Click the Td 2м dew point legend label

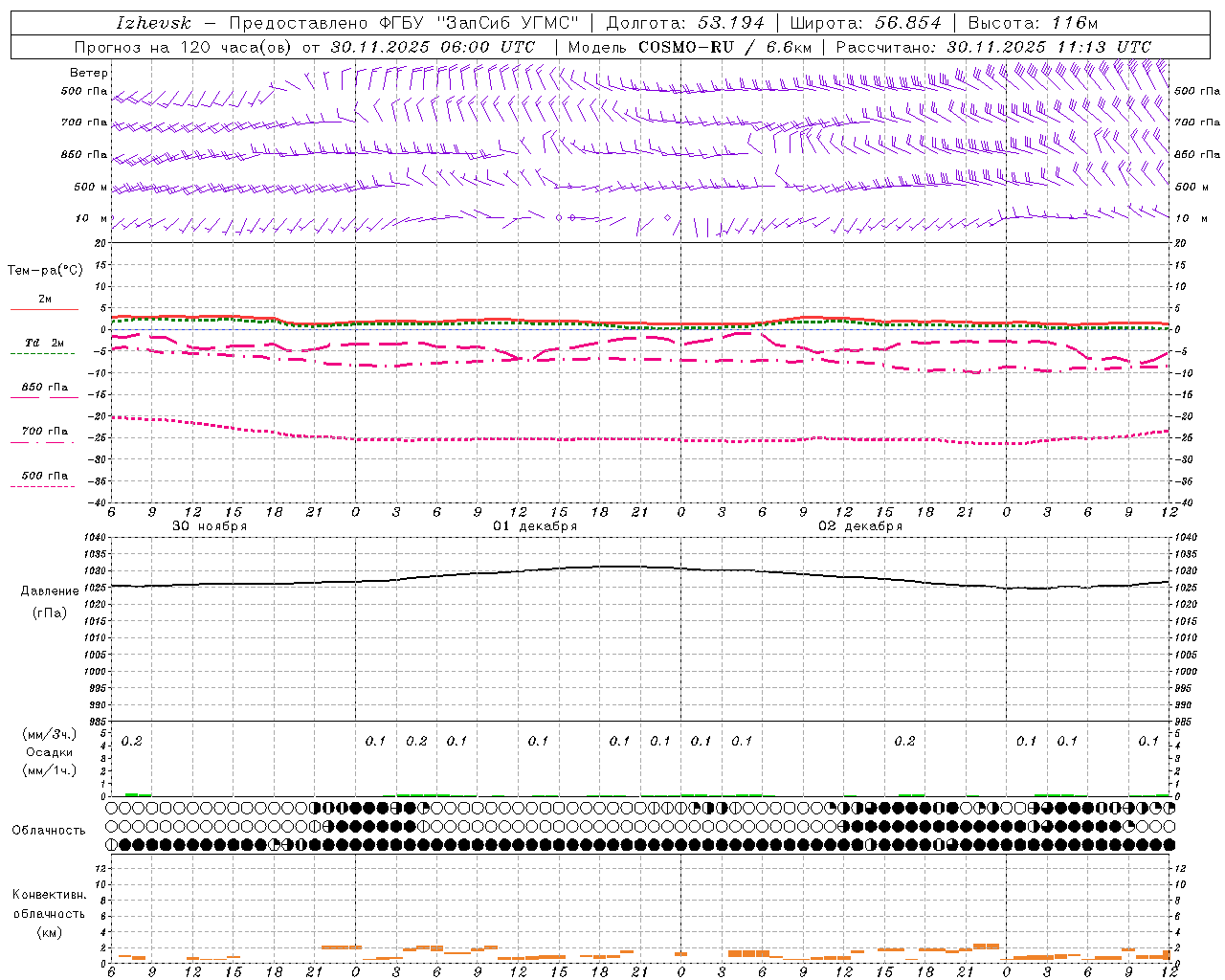coord(45,343)
